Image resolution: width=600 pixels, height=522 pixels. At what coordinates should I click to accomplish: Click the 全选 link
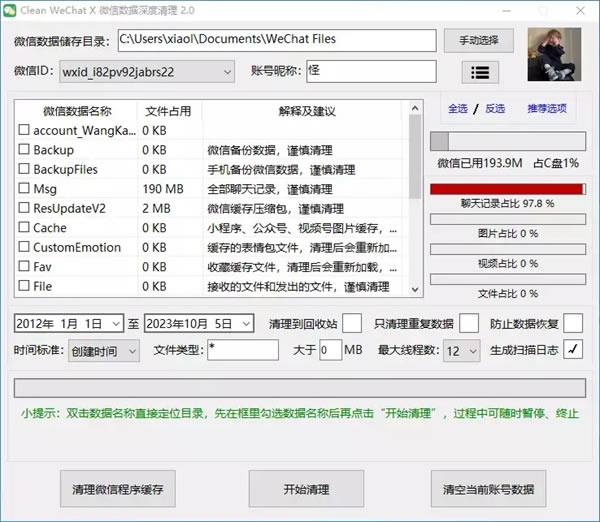[458, 109]
